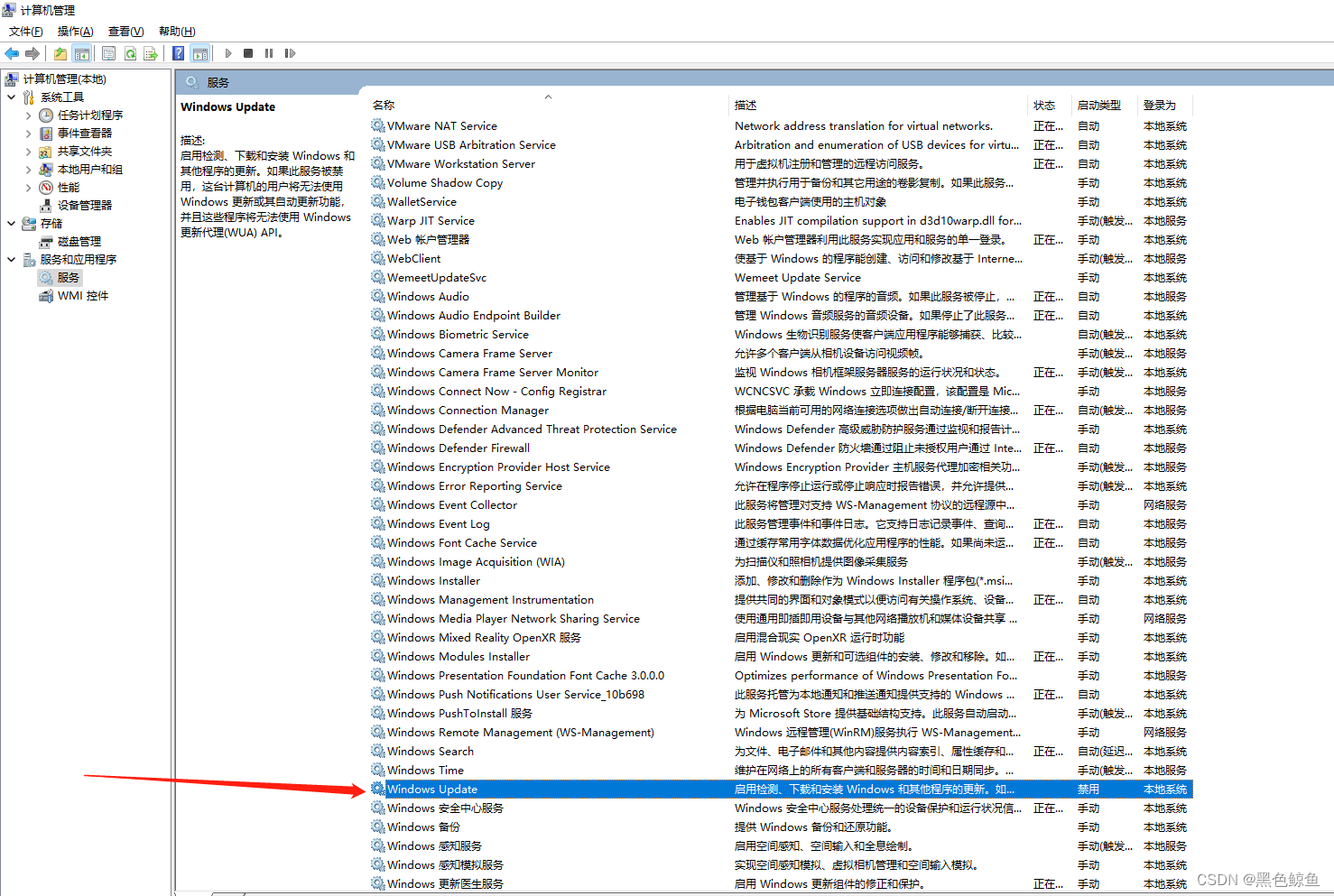Select the WebClient service row
The width and height of the screenshot is (1334, 896).
click(781, 259)
